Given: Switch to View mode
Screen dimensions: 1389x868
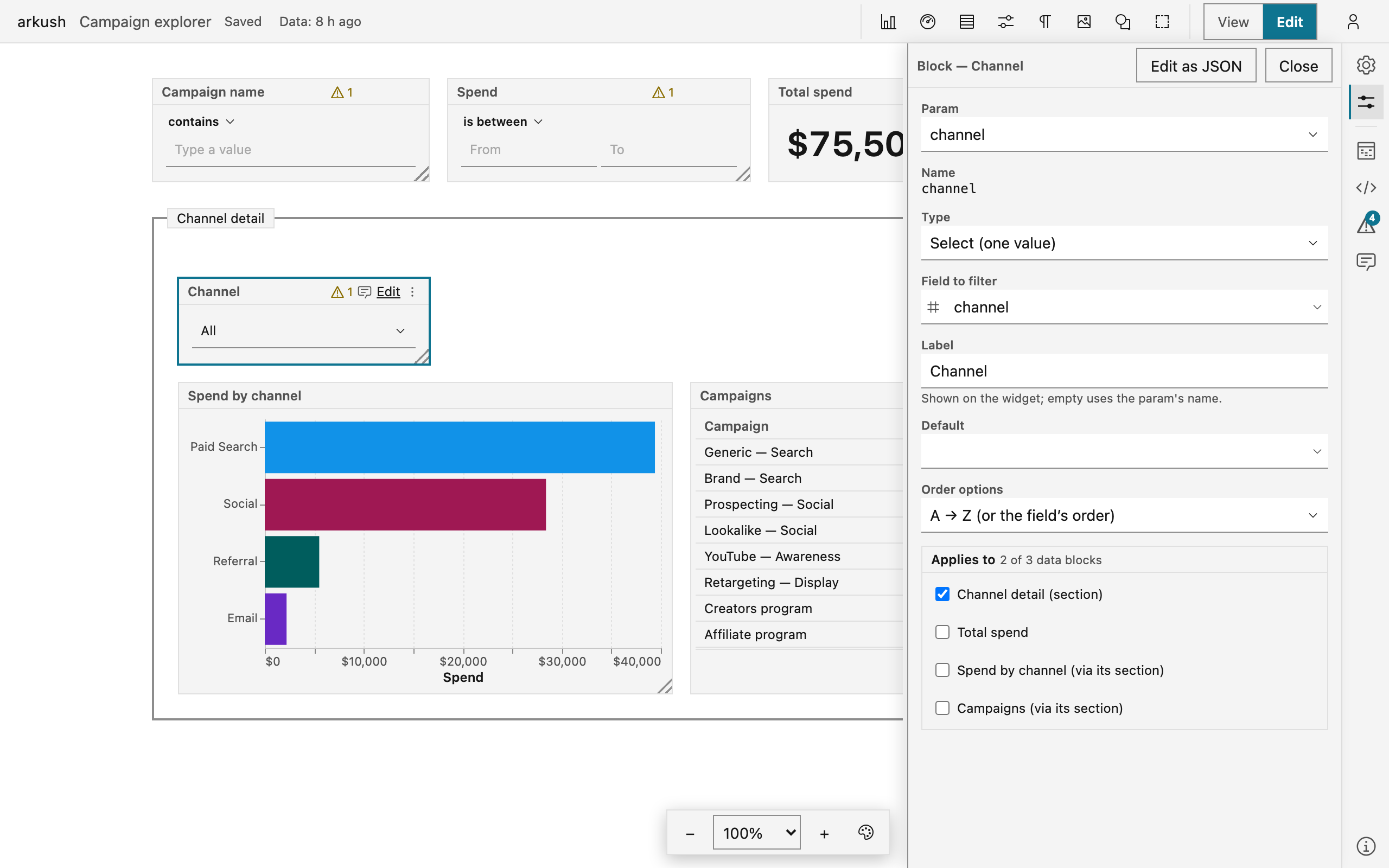Looking at the screenshot, I should coord(1233,22).
